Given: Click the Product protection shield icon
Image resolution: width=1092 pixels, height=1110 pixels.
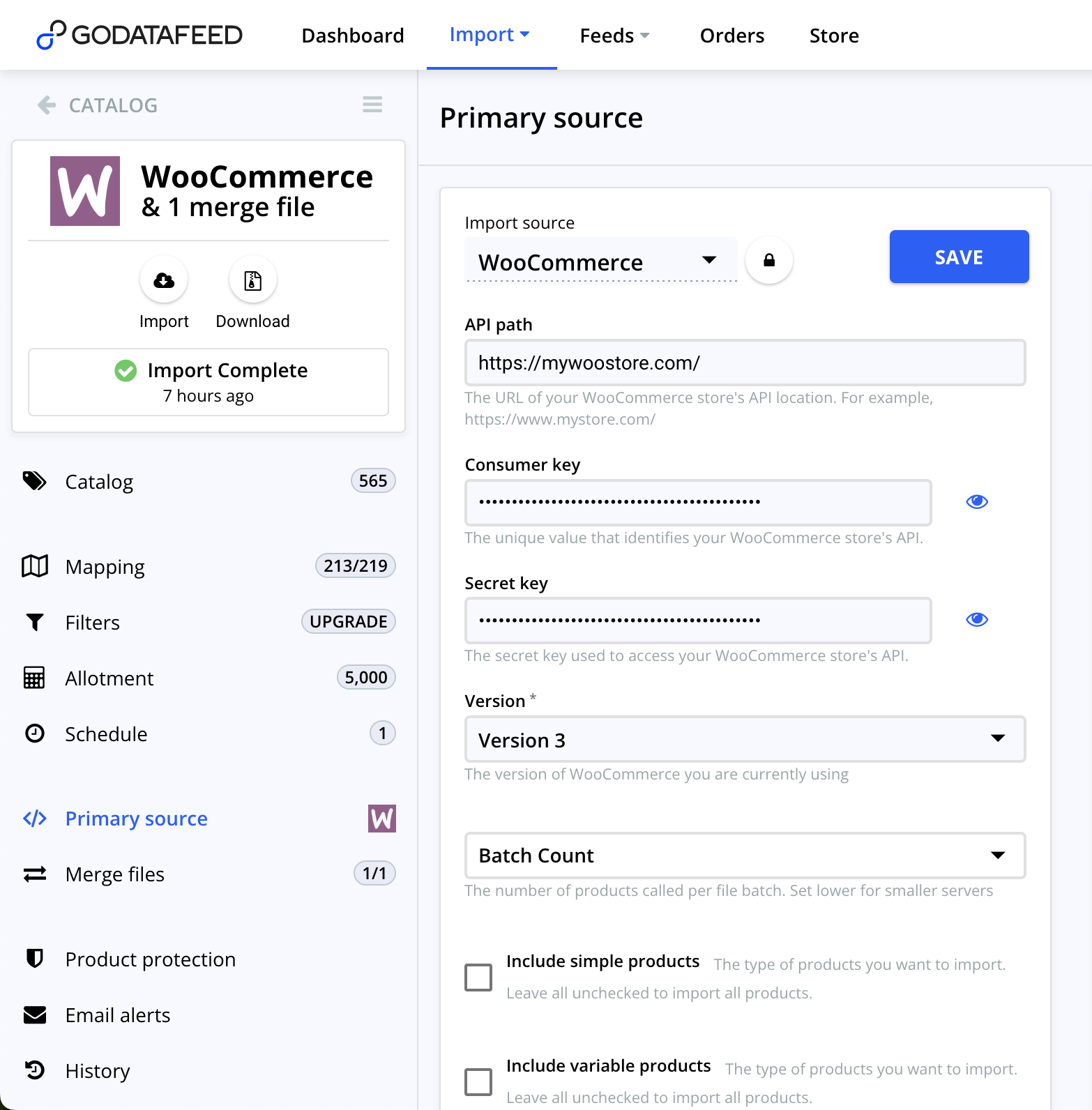Looking at the screenshot, I should point(35,959).
